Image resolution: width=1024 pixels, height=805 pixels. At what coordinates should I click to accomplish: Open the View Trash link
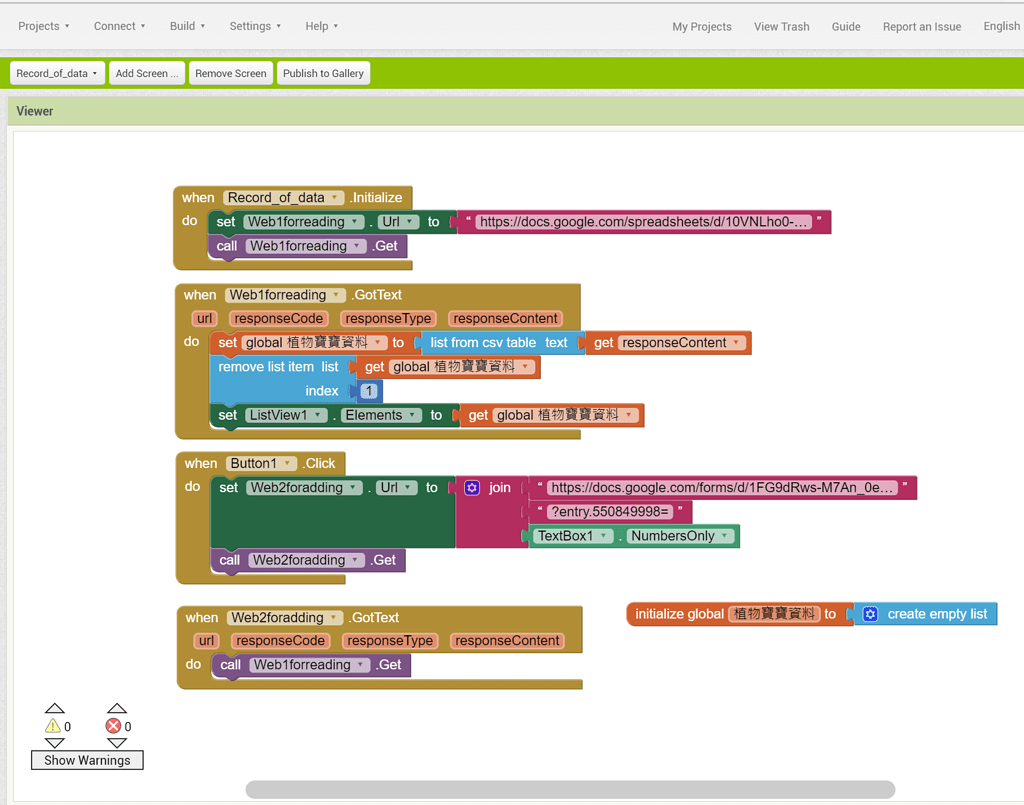click(781, 27)
